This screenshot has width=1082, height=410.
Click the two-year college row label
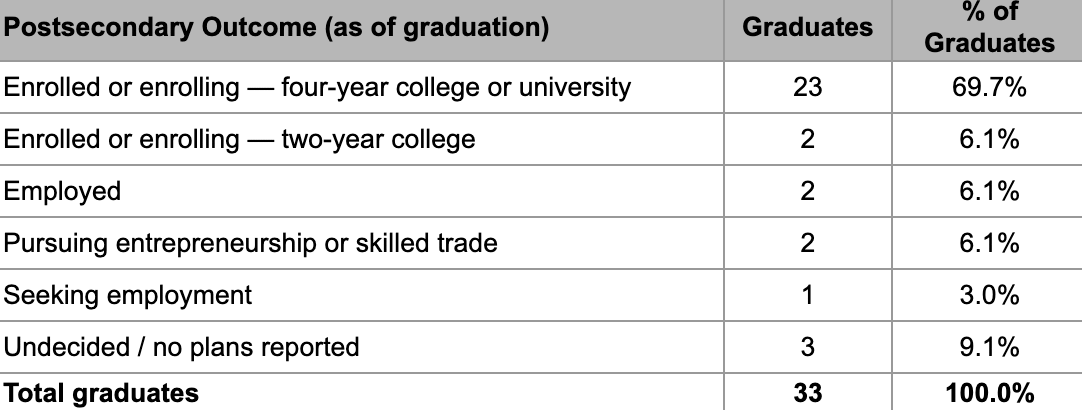point(362,139)
